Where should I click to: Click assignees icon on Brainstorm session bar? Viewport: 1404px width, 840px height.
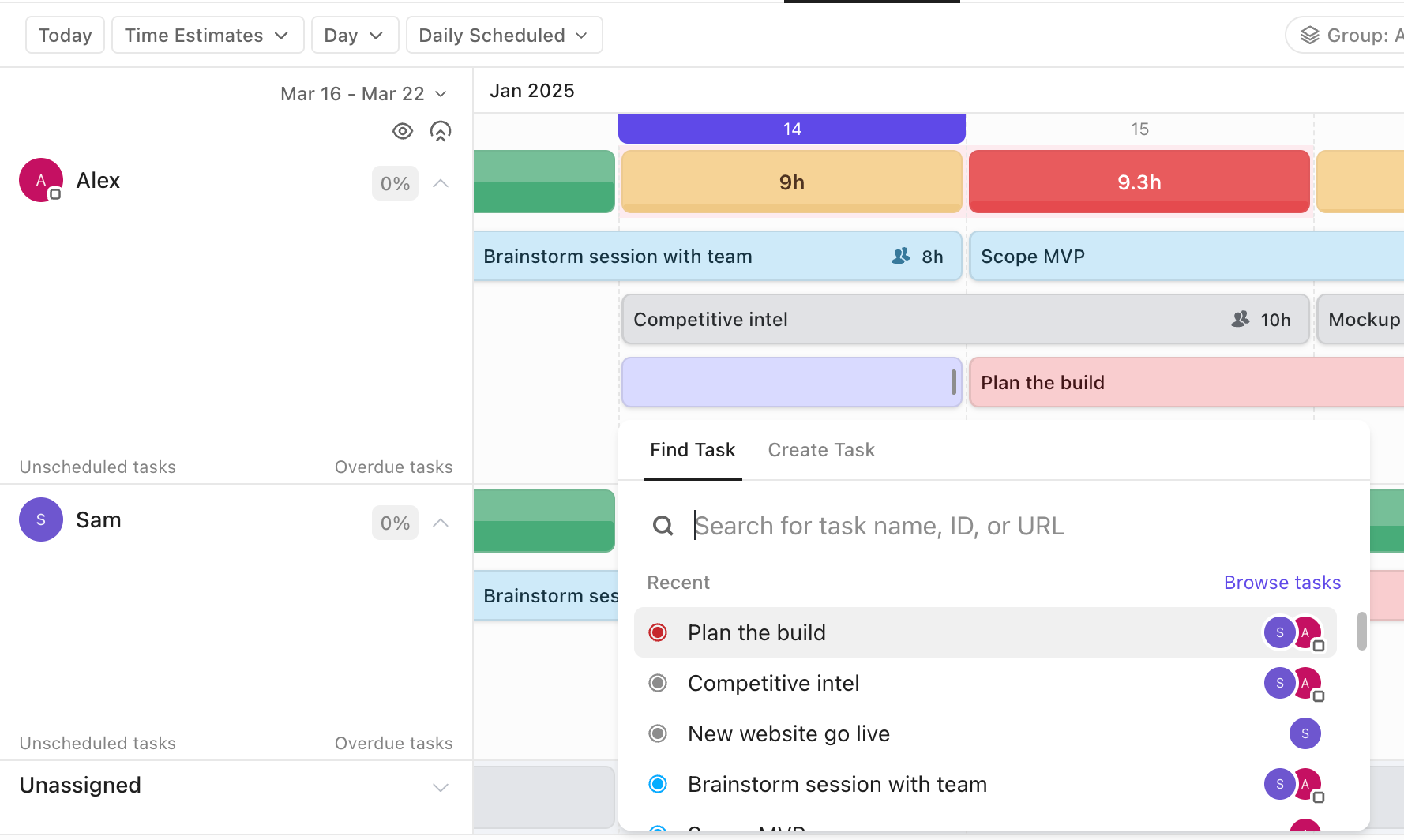[x=900, y=257]
